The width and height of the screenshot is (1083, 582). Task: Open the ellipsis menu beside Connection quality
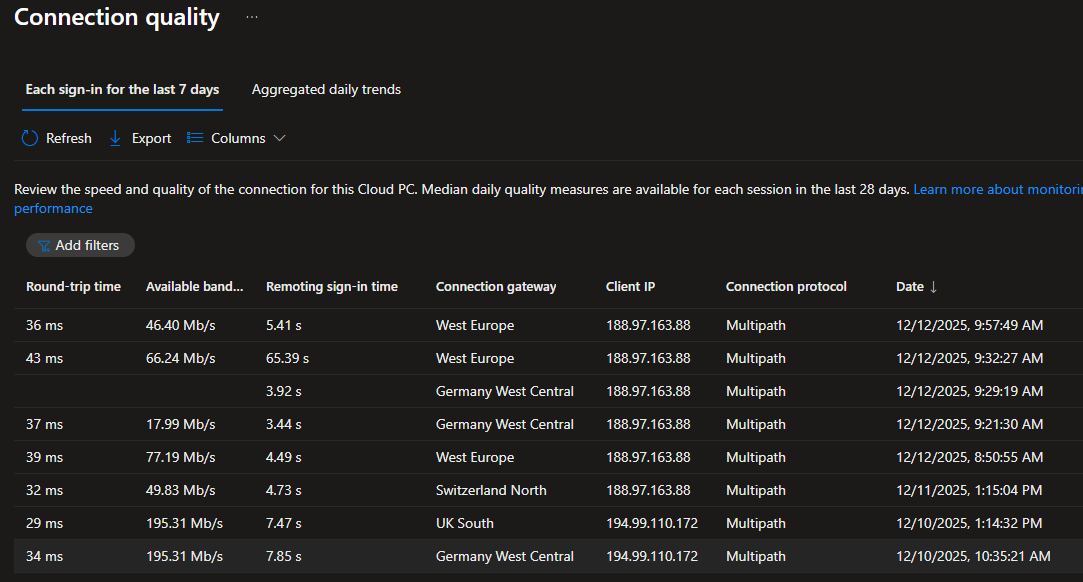coord(252,18)
